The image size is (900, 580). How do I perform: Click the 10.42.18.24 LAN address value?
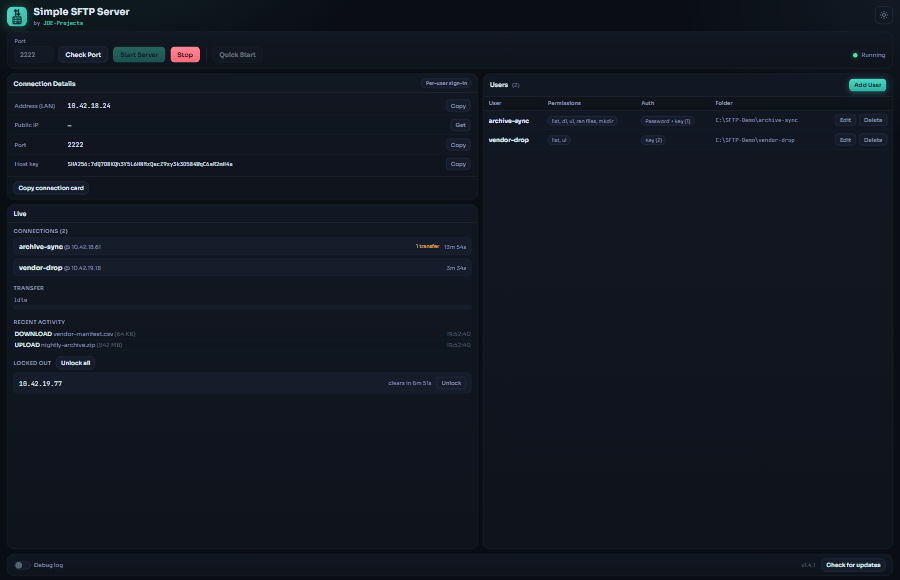coord(89,106)
